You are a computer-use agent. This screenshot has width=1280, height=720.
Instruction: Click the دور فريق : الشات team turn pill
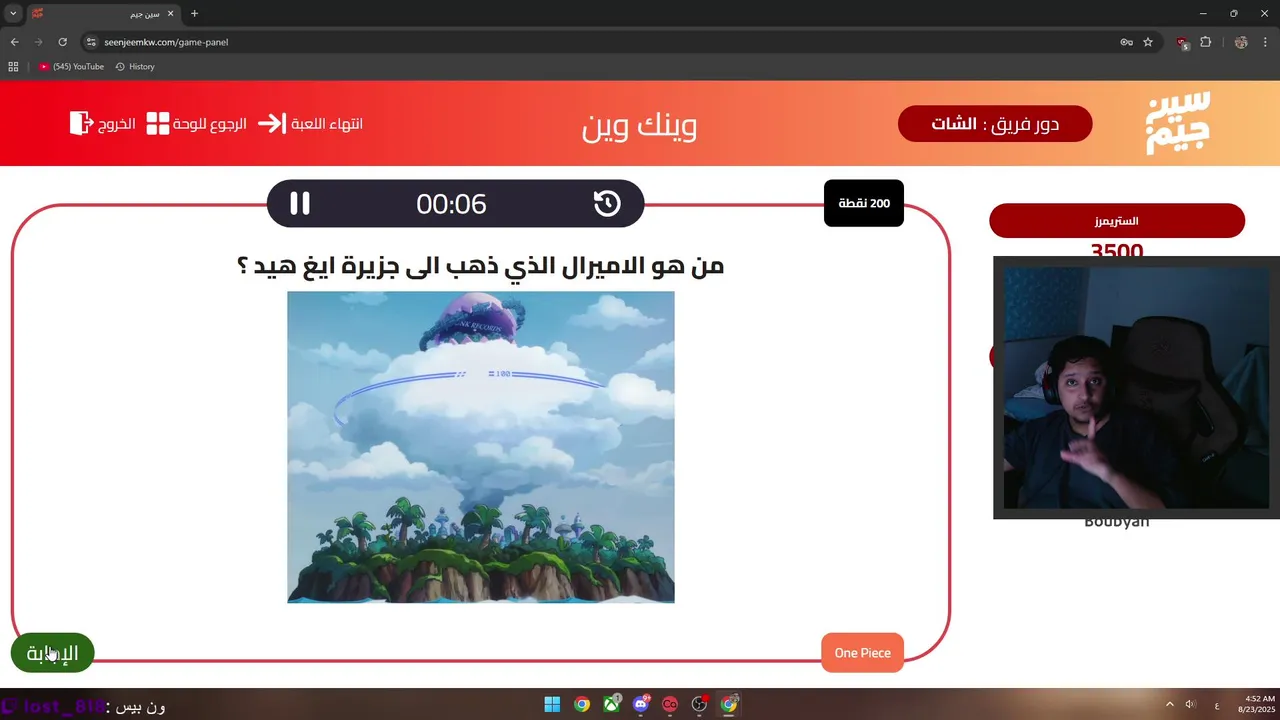tap(995, 124)
